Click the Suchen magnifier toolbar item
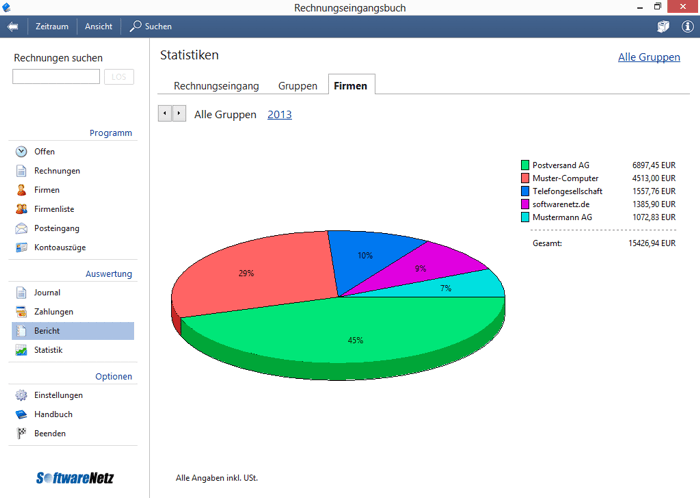The width and height of the screenshot is (700, 498). click(151, 26)
